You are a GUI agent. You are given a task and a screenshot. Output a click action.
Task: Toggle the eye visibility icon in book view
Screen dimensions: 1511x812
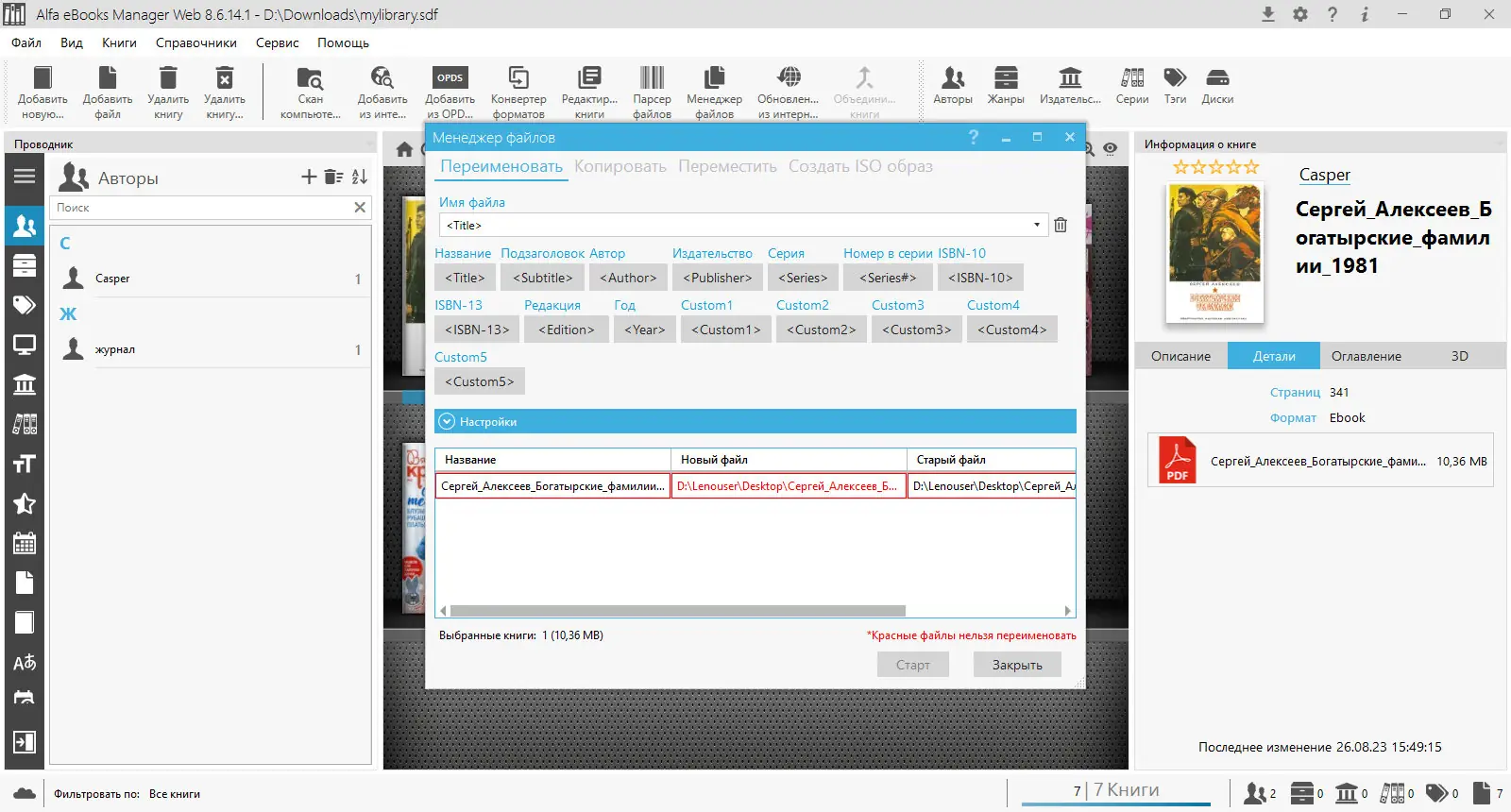coord(1111,148)
